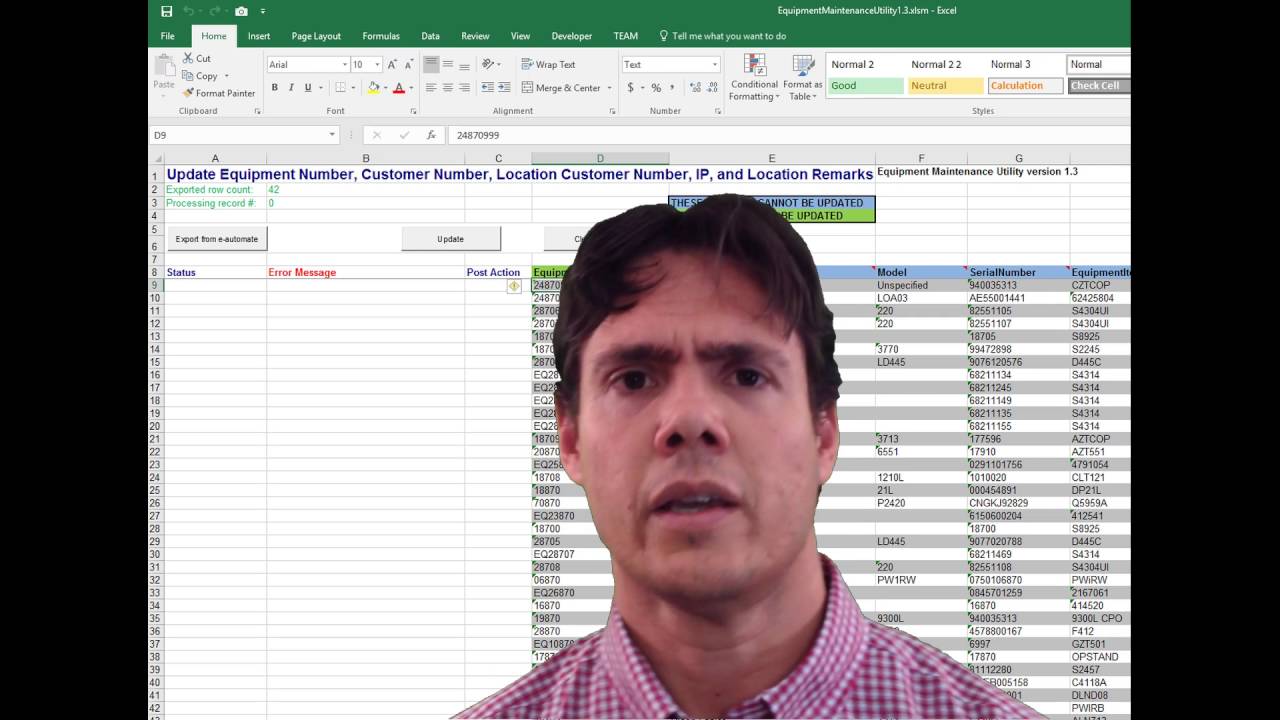This screenshot has height=720, width=1280.
Task: Click the Camera icon in Quick Access toolbar
Action: tap(241, 11)
